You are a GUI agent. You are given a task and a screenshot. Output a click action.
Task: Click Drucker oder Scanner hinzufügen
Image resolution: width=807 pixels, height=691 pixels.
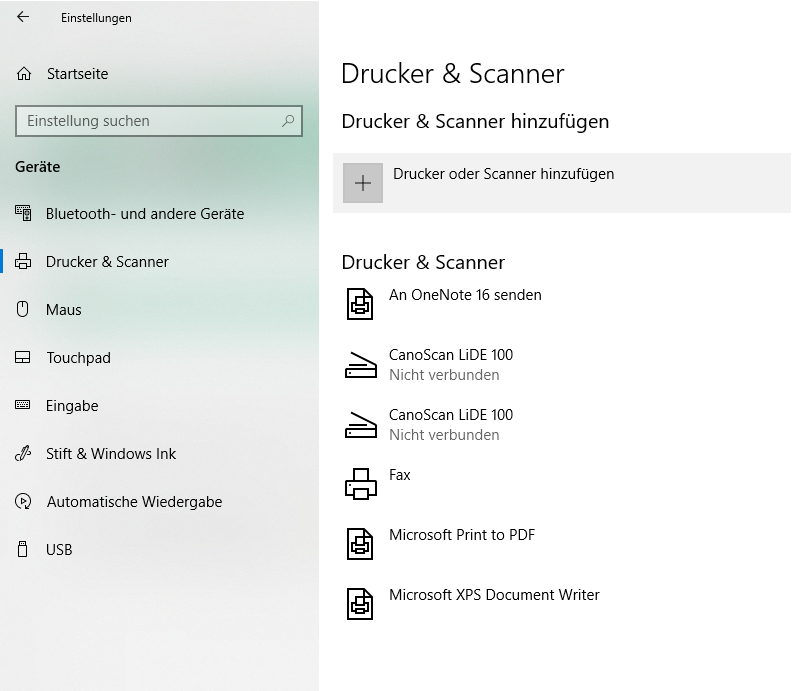click(x=562, y=183)
